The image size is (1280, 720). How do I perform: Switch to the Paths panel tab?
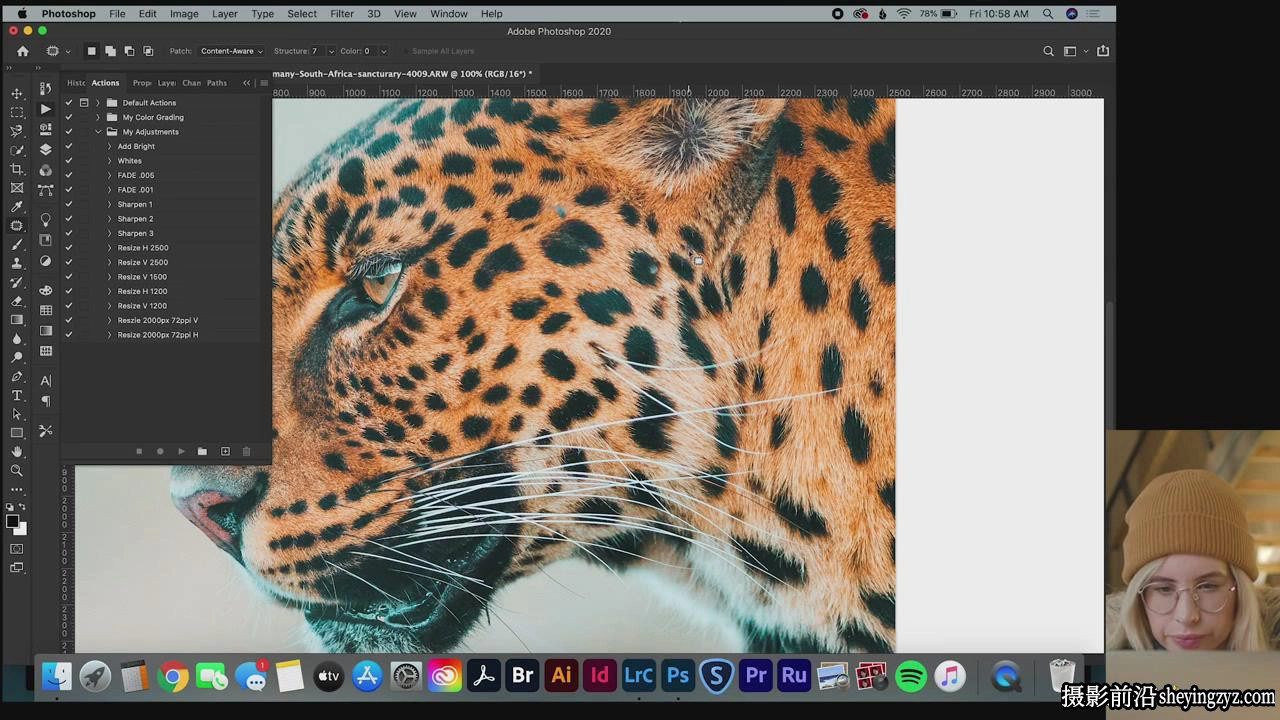(x=217, y=83)
